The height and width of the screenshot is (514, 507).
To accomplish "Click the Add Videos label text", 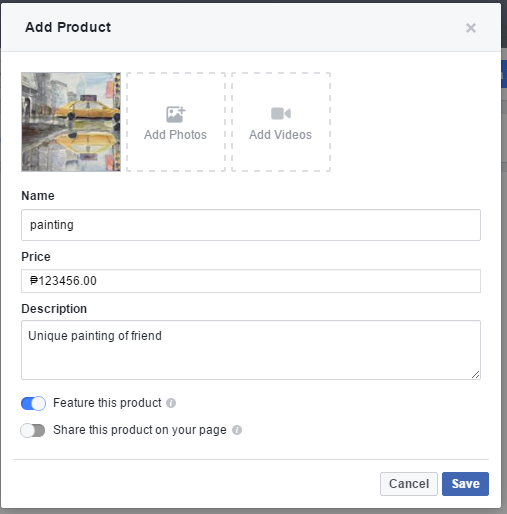I will 281,135.
